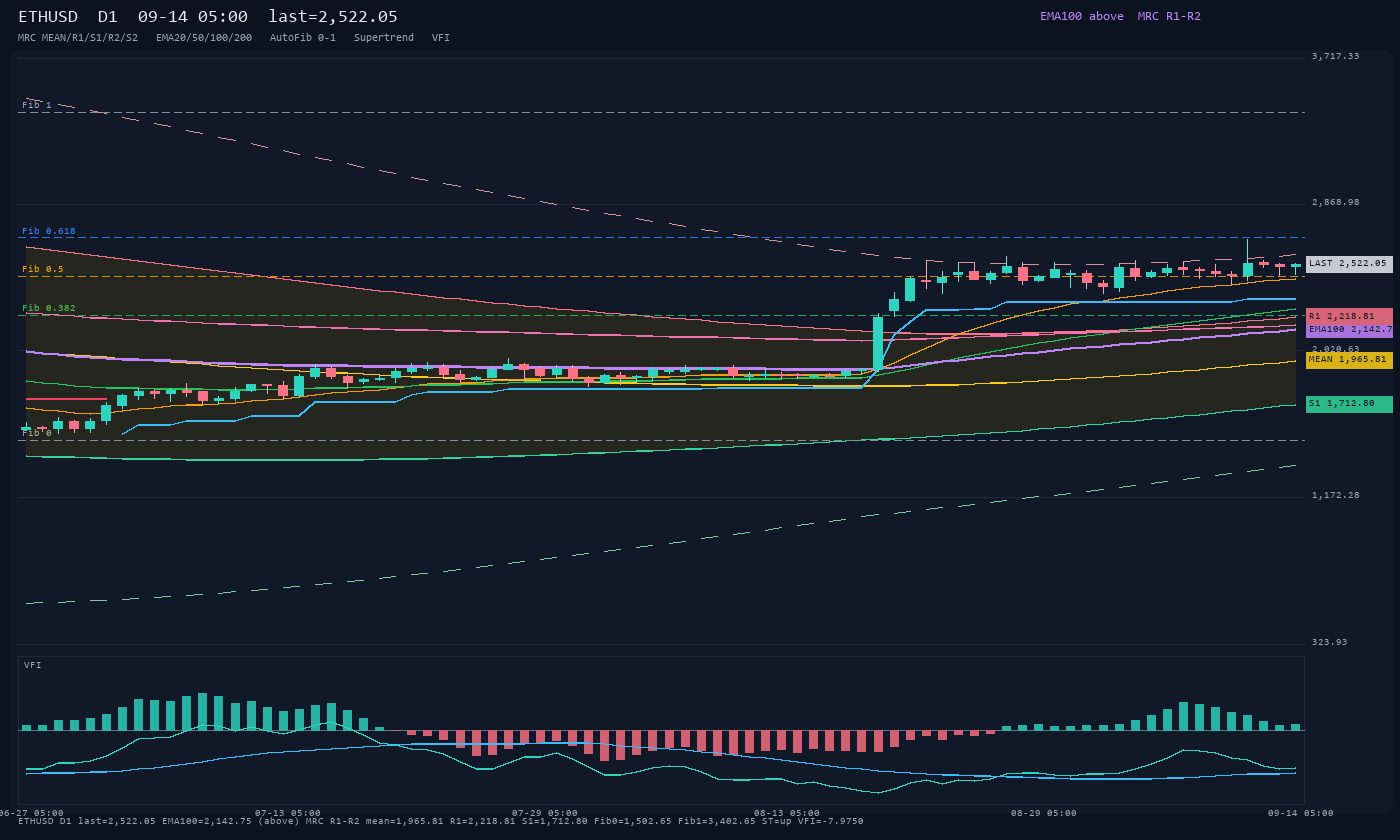Click the 08-29 05:00 date label

(1044, 813)
